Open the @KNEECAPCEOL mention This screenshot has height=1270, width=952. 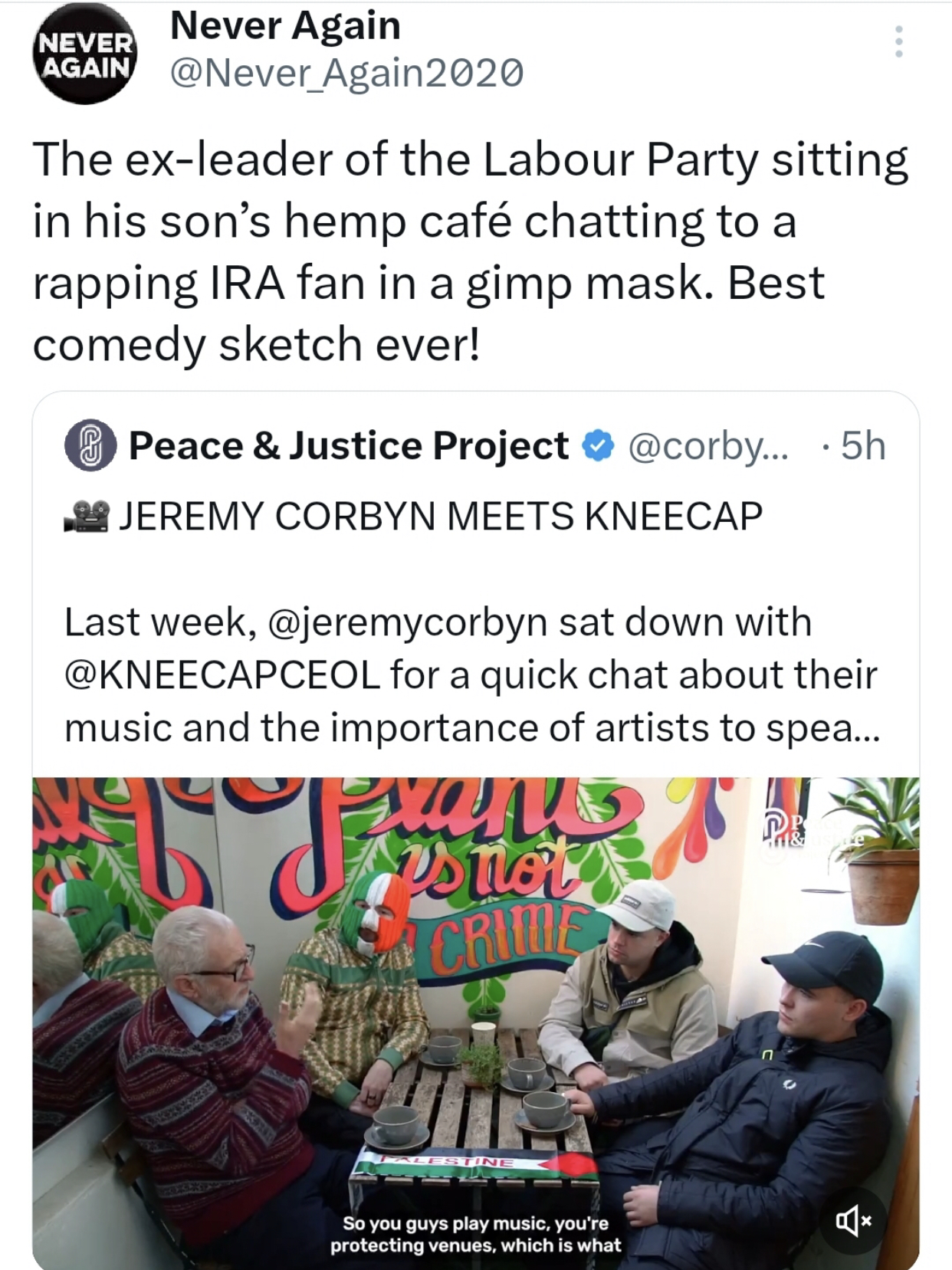click(x=222, y=674)
